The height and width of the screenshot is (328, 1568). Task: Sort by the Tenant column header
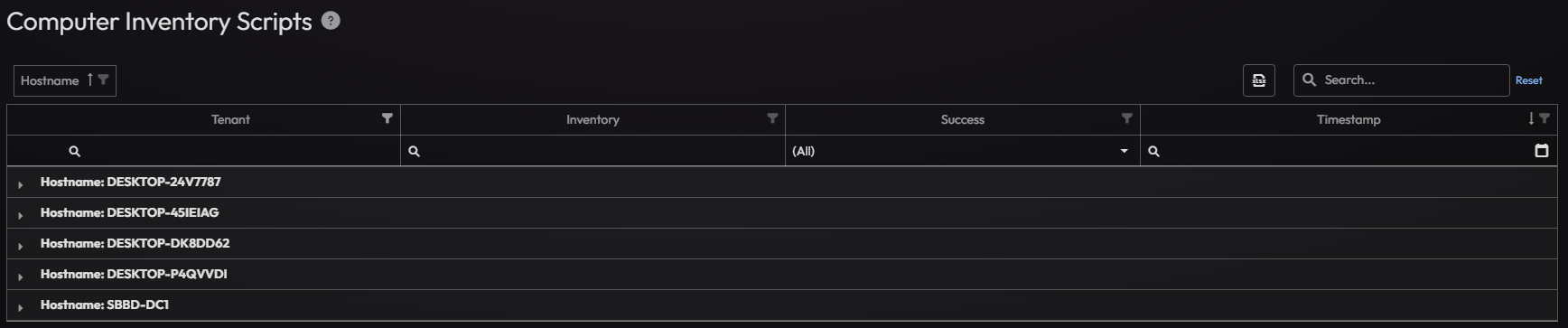230,119
